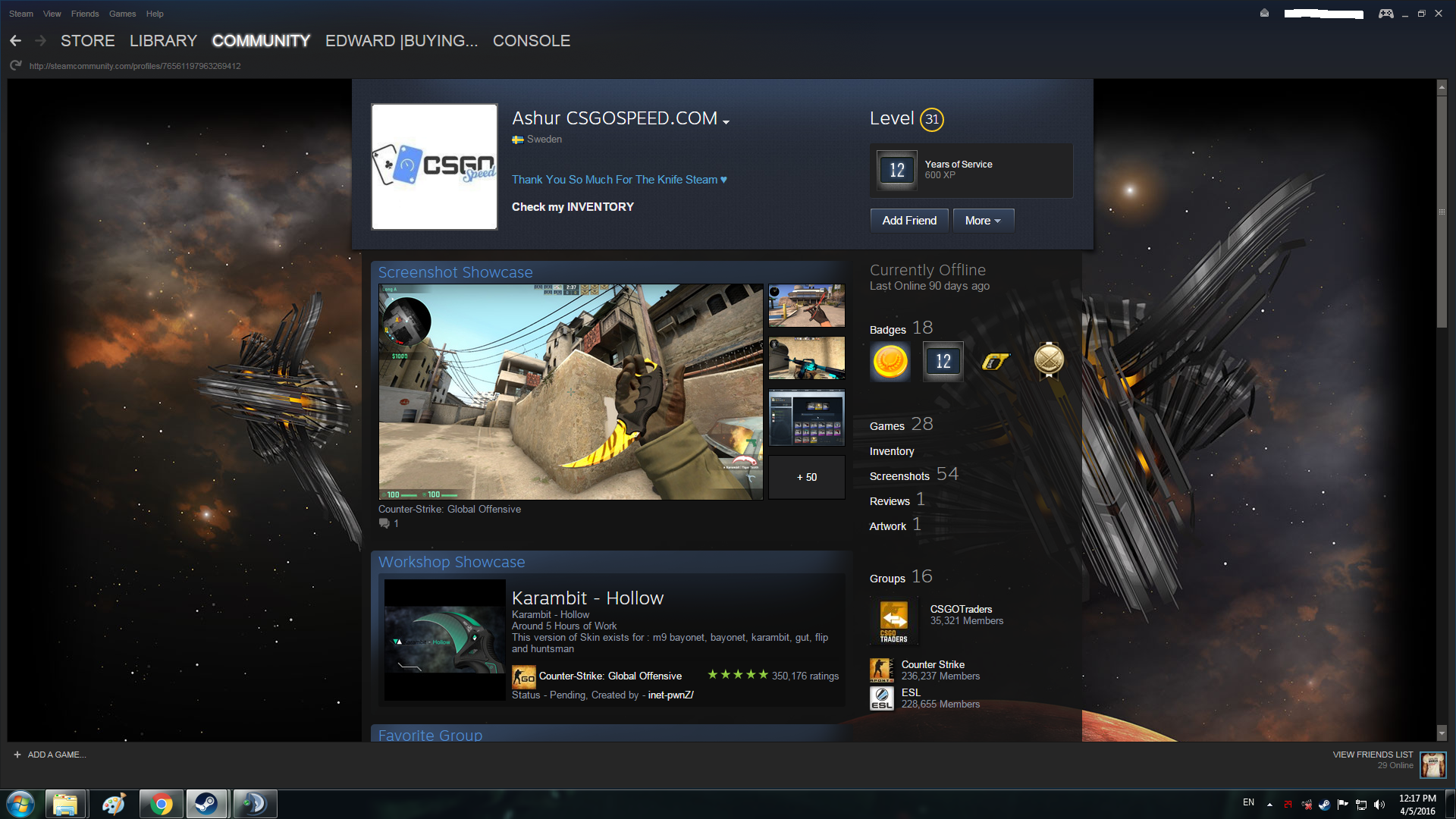The width and height of the screenshot is (1456, 819).
Task: Open Big Picture mode controller icon
Action: (1385, 14)
